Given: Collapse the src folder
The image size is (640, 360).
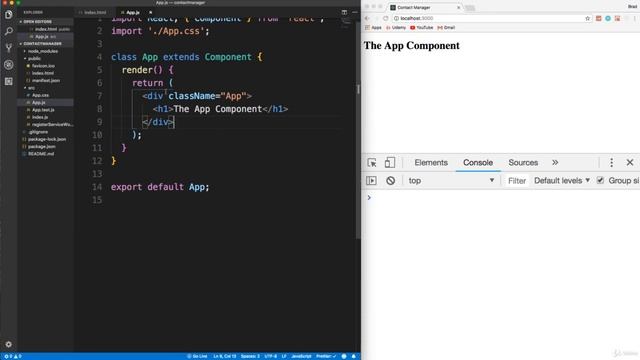Looking at the screenshot, I should (31, 88).
